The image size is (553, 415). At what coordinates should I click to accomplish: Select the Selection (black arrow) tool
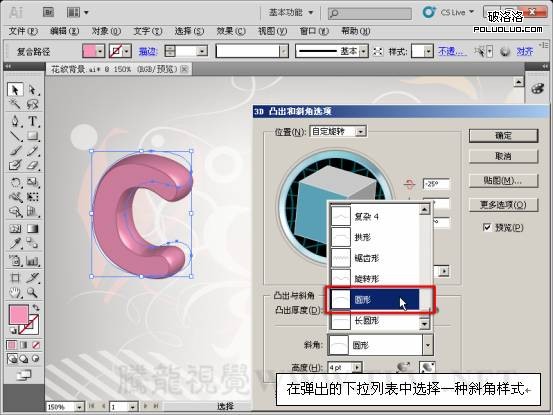pyautogui.click(x=15, y=90)
